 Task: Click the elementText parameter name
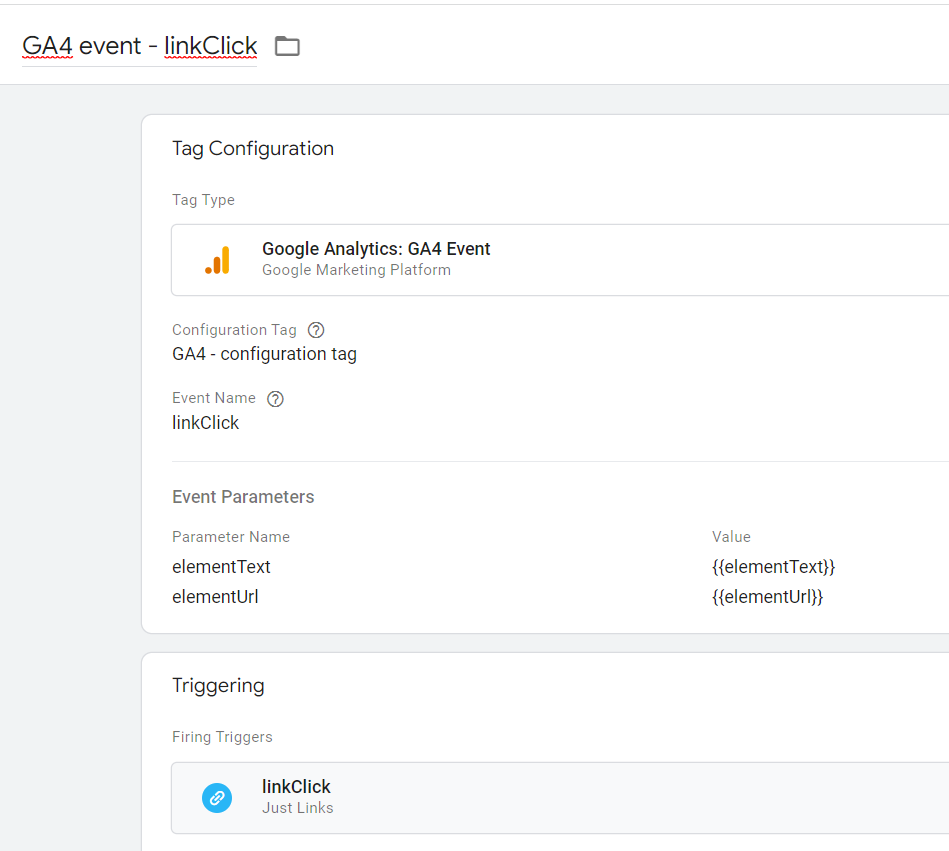pyautogui.click(x=221, y=567)
